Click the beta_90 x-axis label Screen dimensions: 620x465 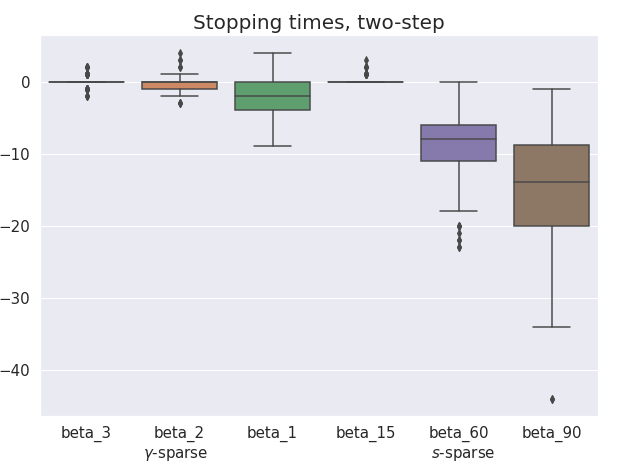tap(551, 433)
